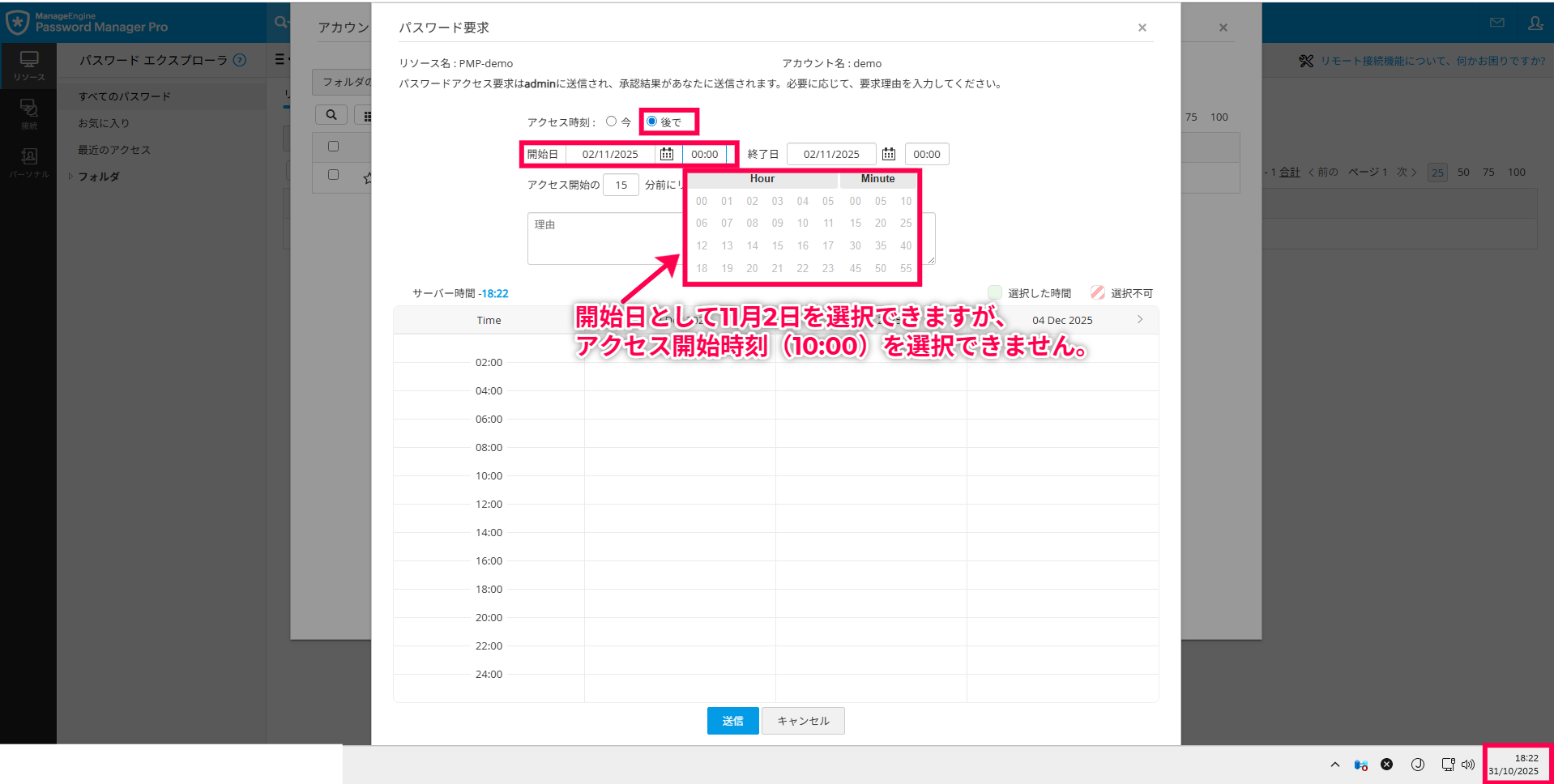Set page size to 50 in lower pager

click(1463, 173)
